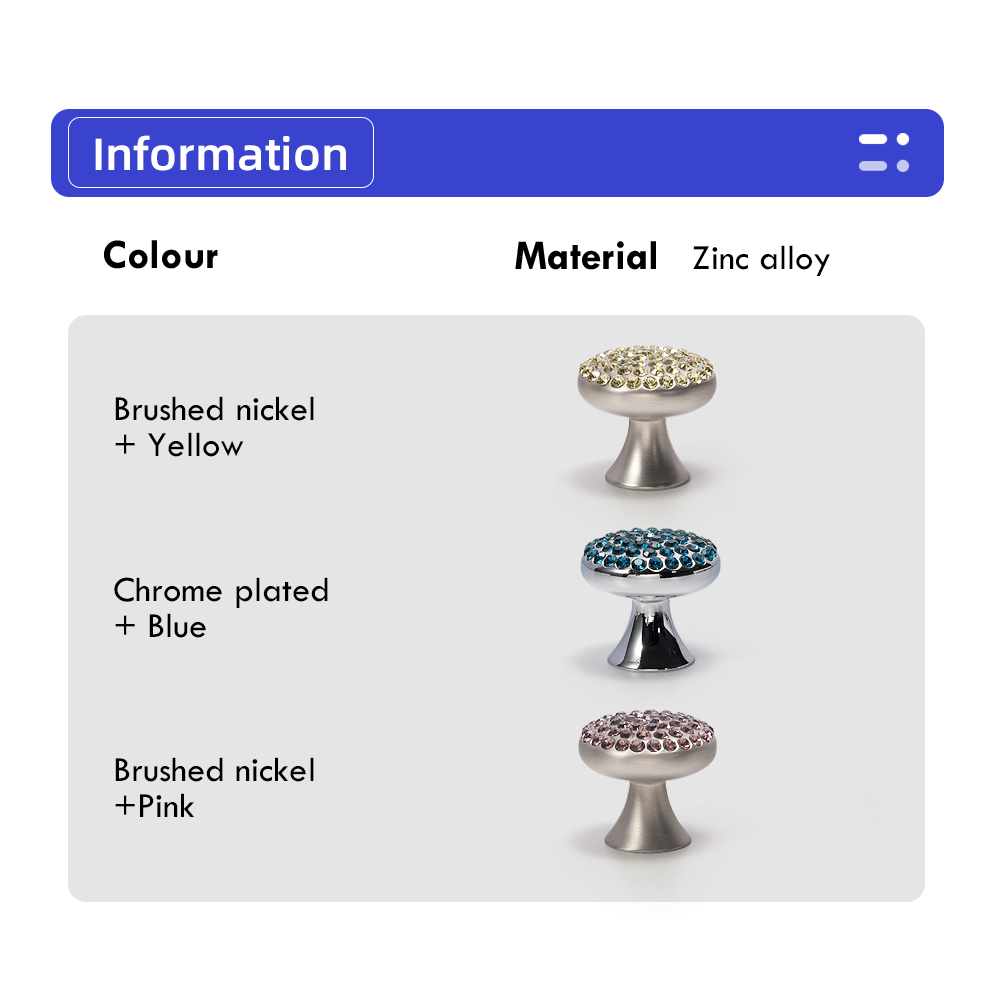Click the lower faded bar of banner icon
1000x1000 pixels.
pos(872,166)
